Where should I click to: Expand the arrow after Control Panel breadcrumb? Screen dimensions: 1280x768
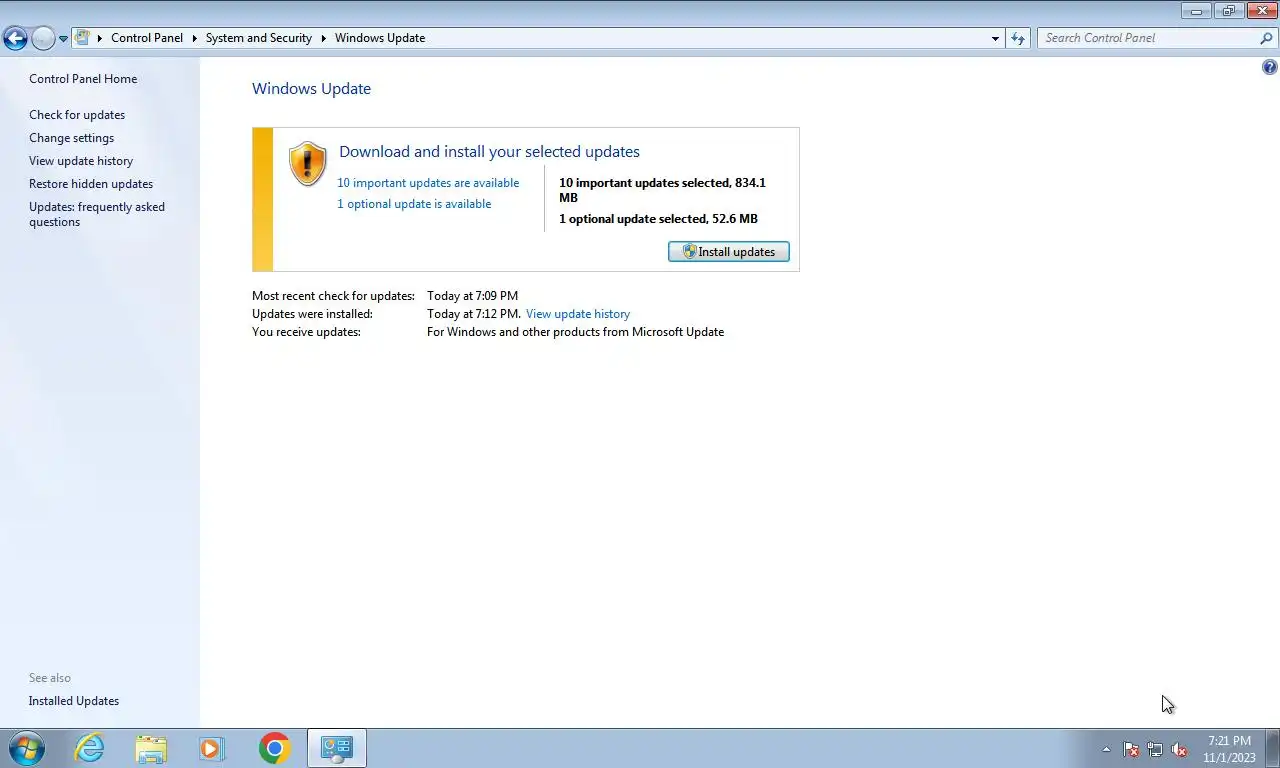pos(194,38)
